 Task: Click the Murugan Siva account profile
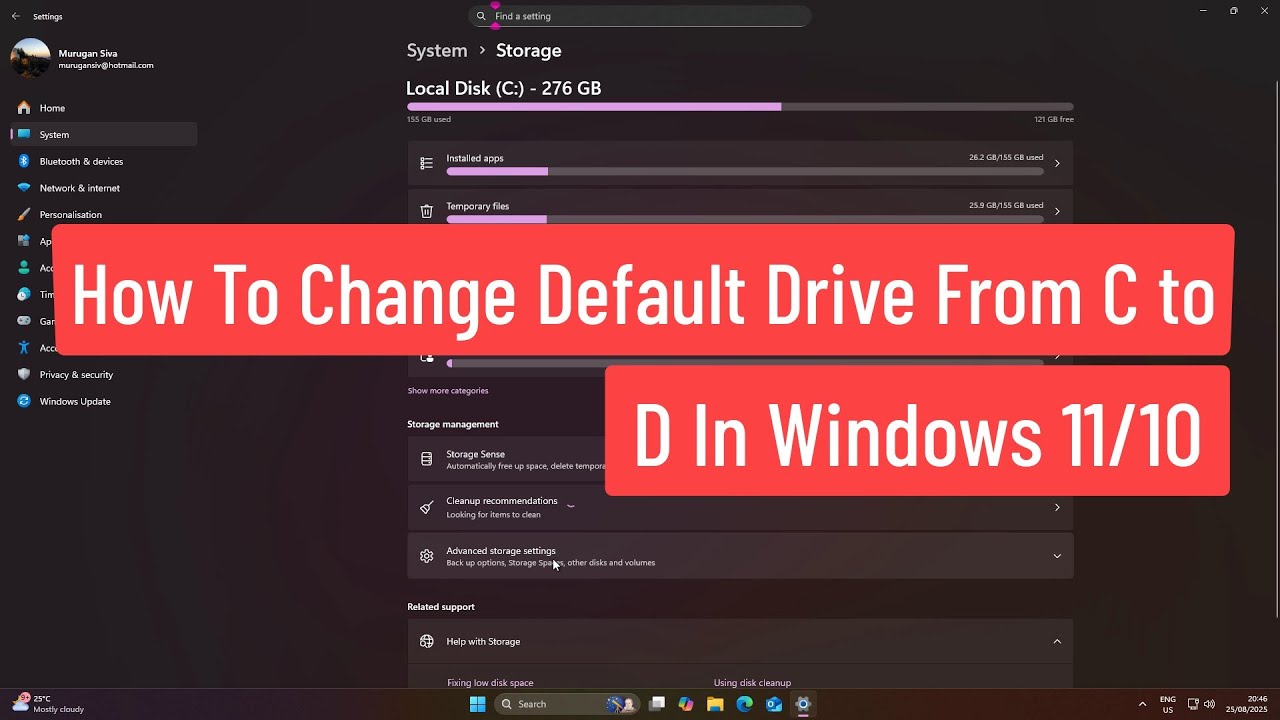point(83,59)
